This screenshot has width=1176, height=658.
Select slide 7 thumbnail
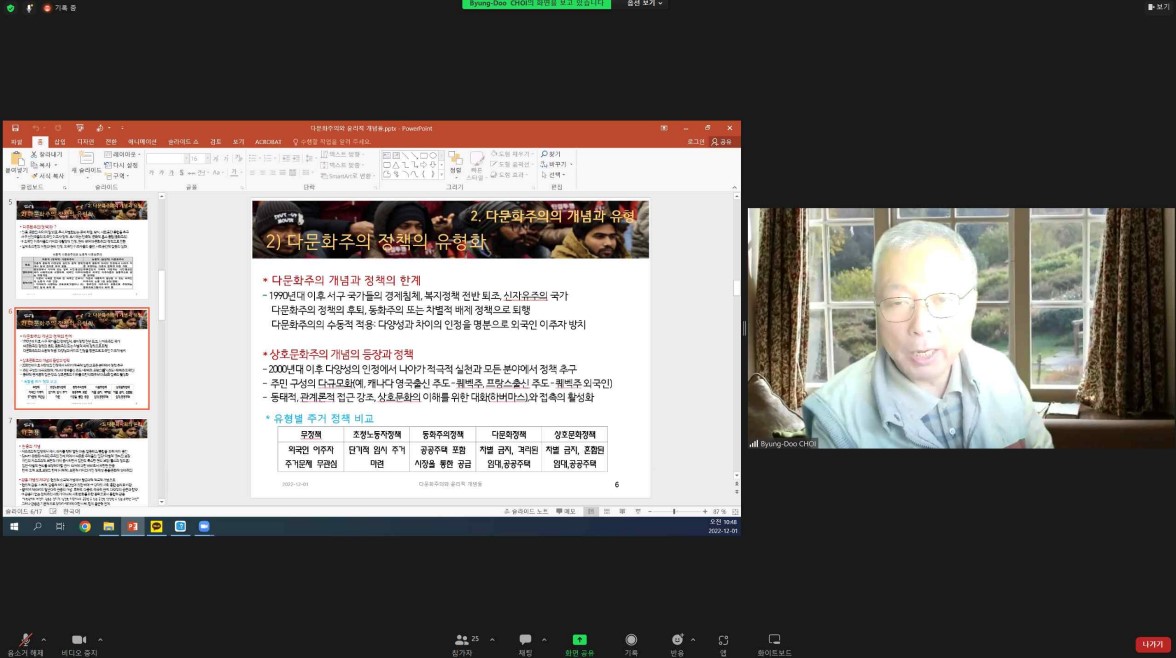82,462
